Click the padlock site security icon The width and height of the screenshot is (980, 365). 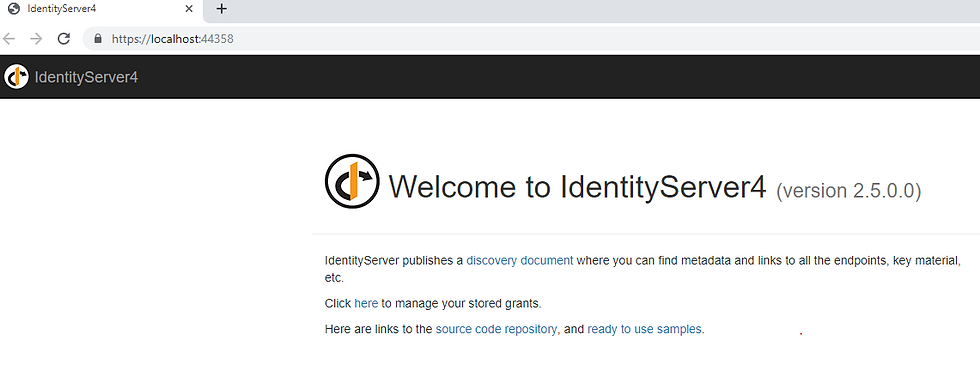click(98, 39)
